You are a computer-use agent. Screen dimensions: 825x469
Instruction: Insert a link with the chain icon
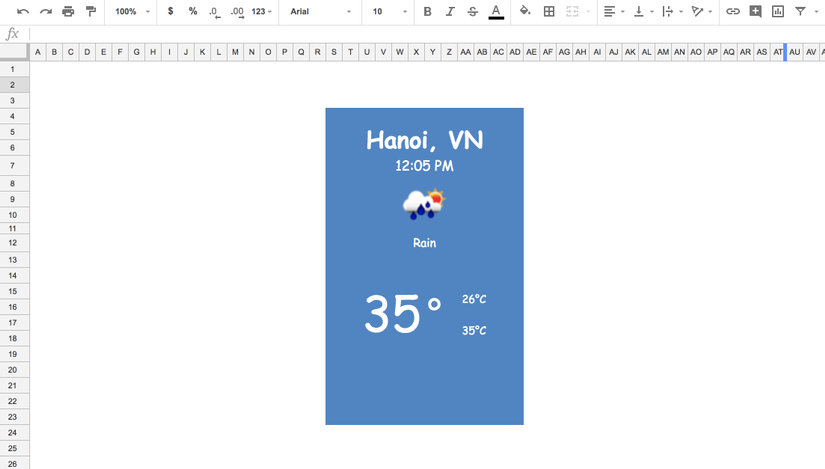pos(733,12)
